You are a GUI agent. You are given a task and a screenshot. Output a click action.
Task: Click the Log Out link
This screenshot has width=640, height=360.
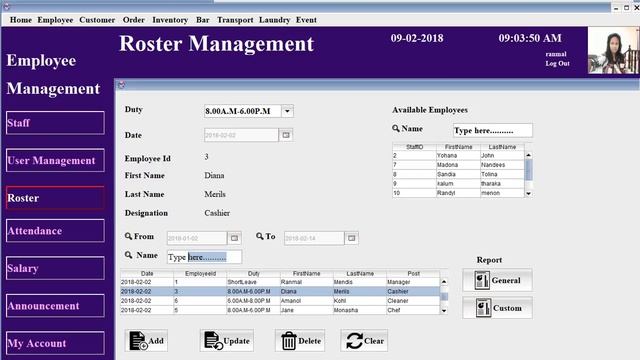pos(557,64)
